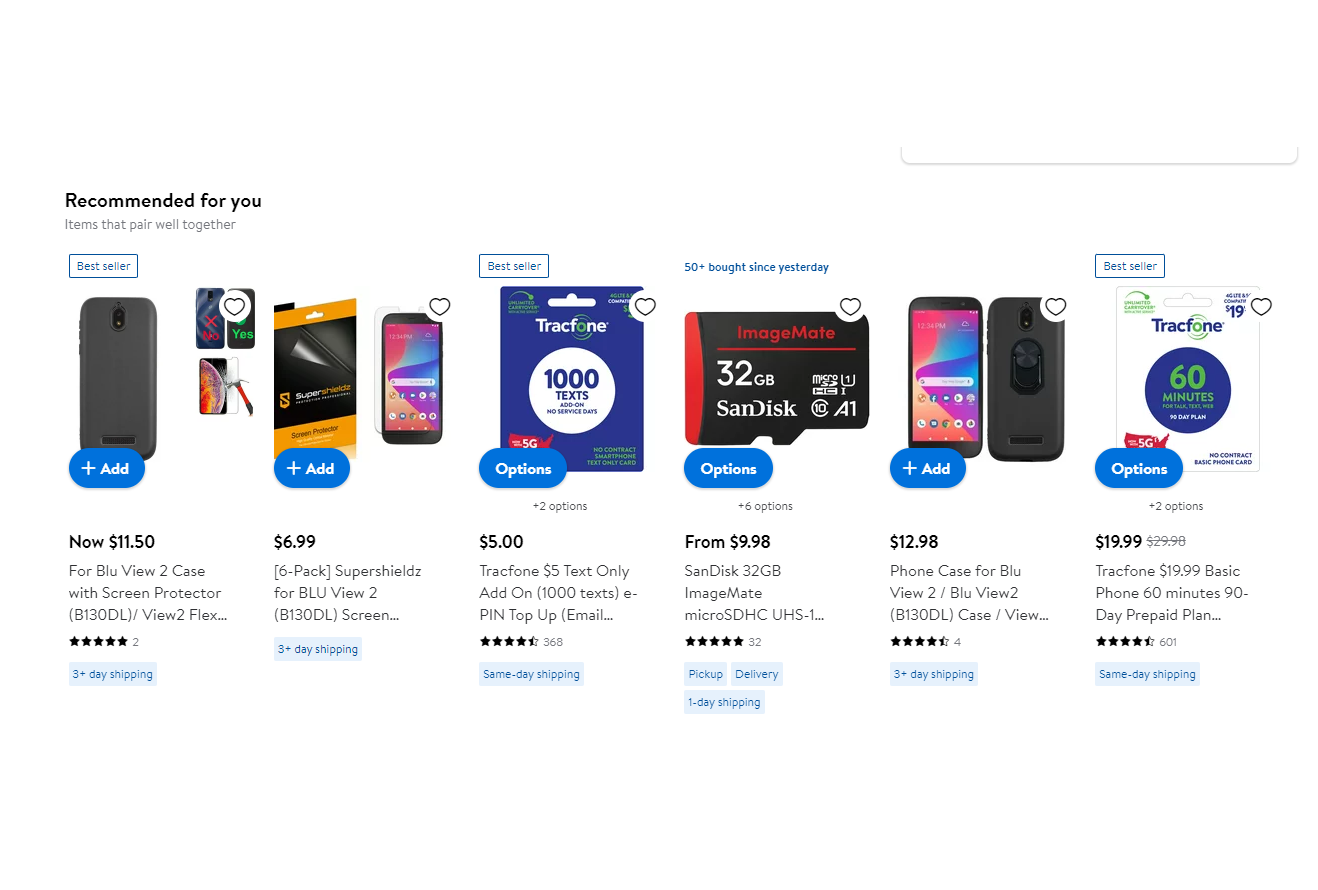
Task: Toggle heart on Tracfone 1000 Texts card
Action: (645, 307)
